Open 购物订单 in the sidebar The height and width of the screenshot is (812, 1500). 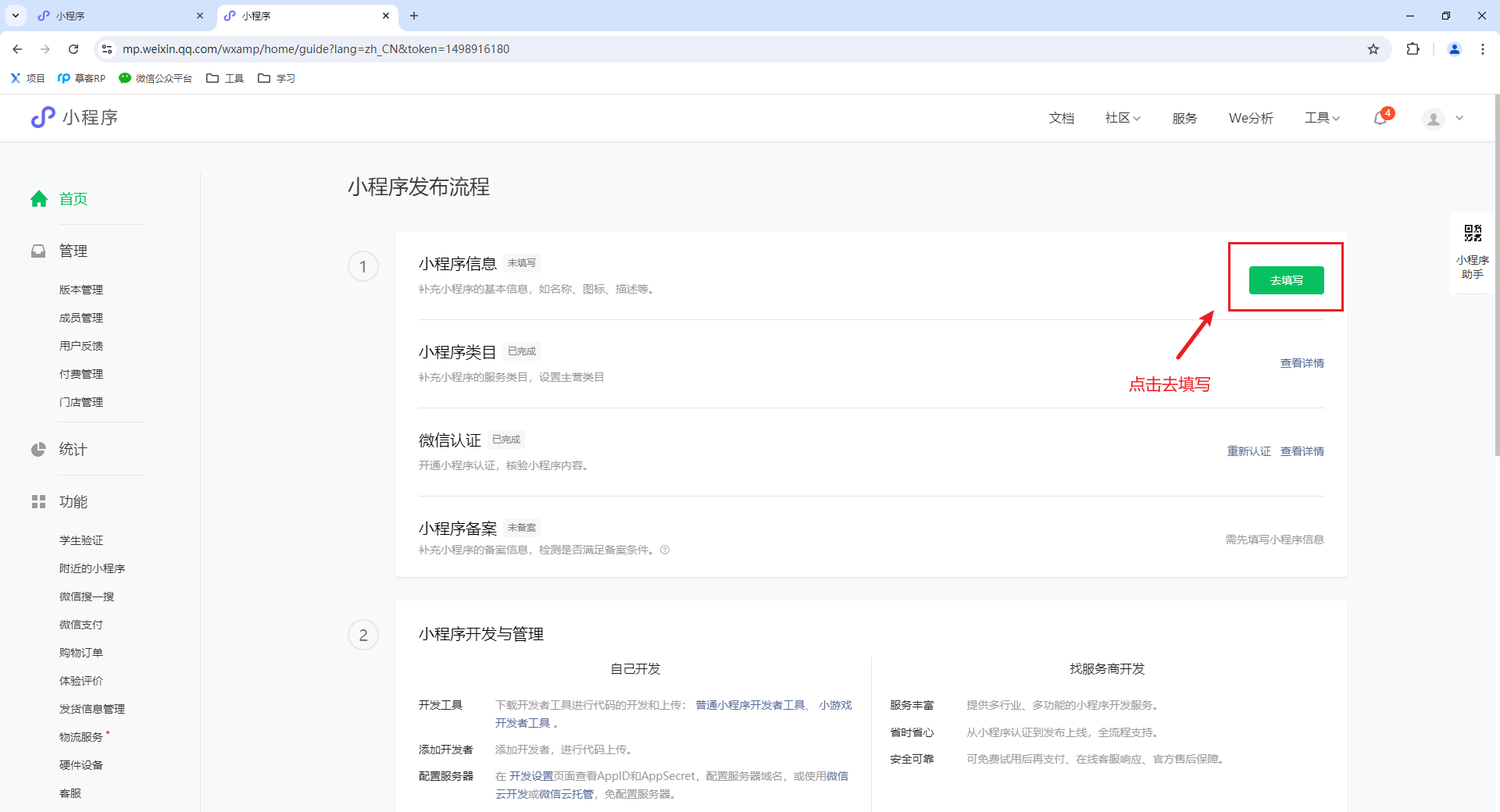(81, 653)
